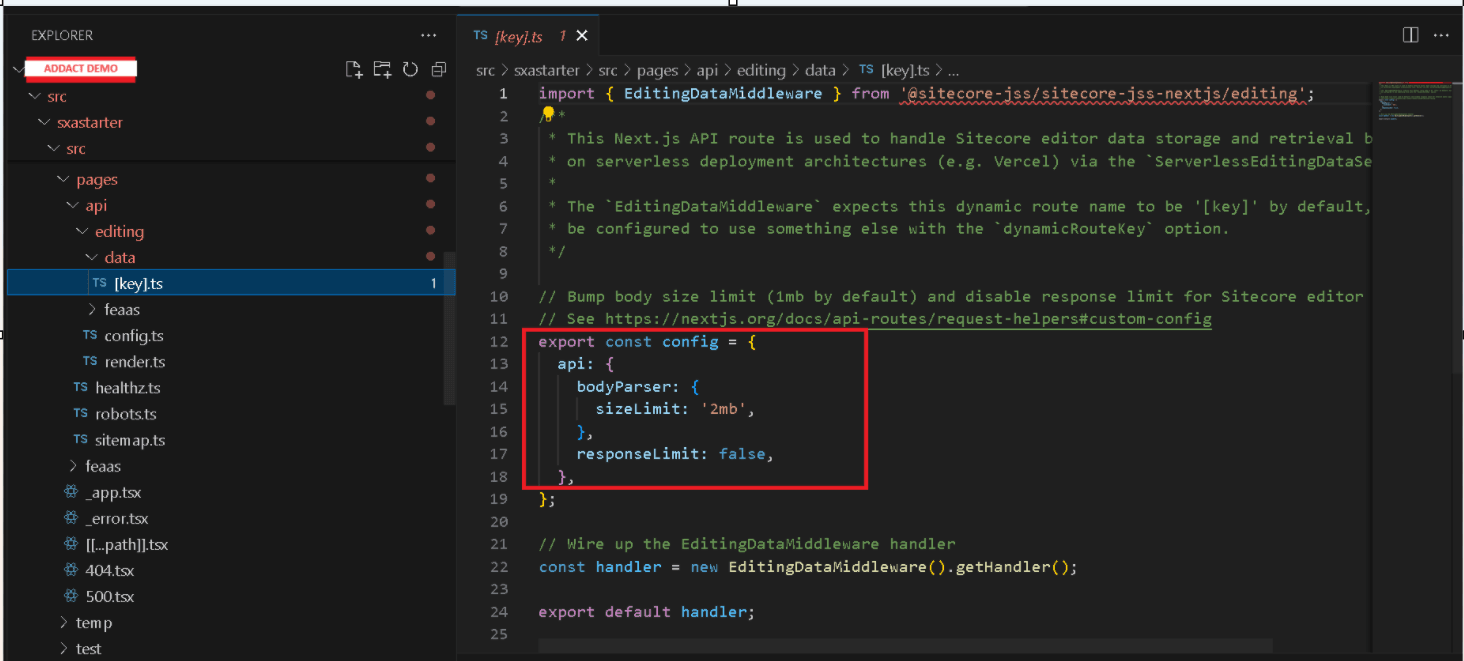The width and height of the screenshot is (1464, 661).
Task: Click the second src folder under sxastarter
Action: click(76, 149)
